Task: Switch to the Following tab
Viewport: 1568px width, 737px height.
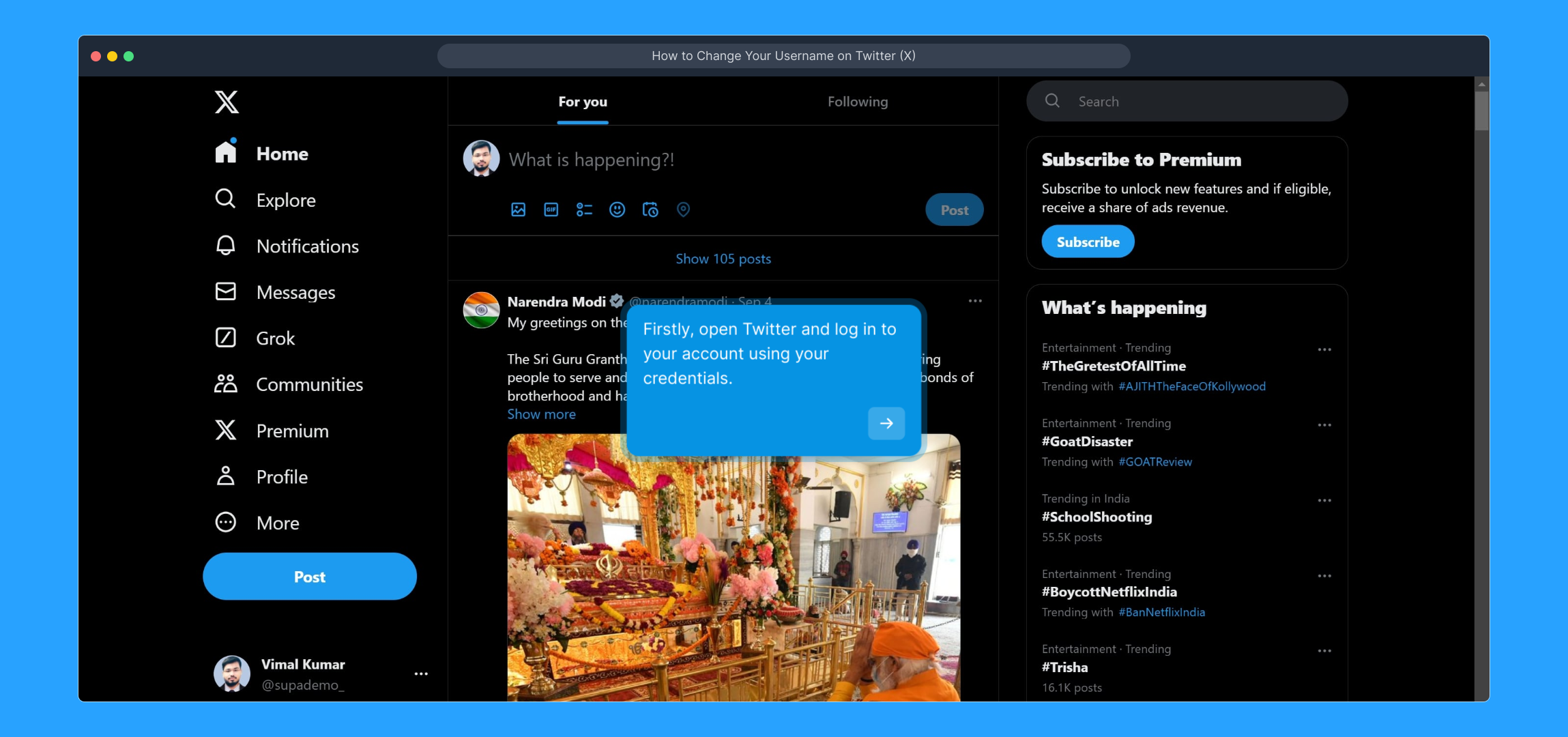Action: (857, 102)
